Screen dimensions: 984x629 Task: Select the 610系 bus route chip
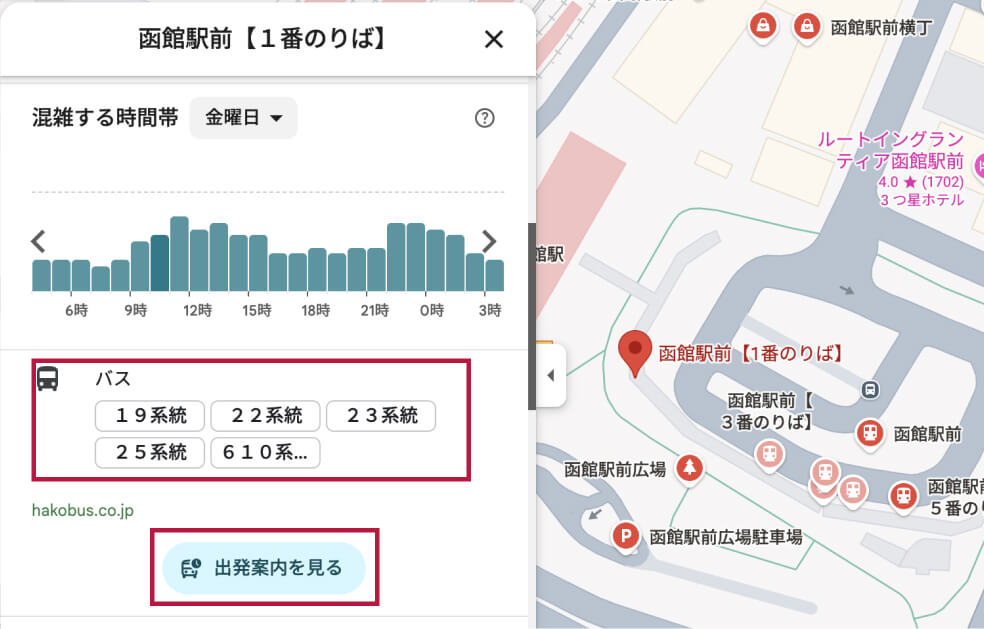coord(265,453)
